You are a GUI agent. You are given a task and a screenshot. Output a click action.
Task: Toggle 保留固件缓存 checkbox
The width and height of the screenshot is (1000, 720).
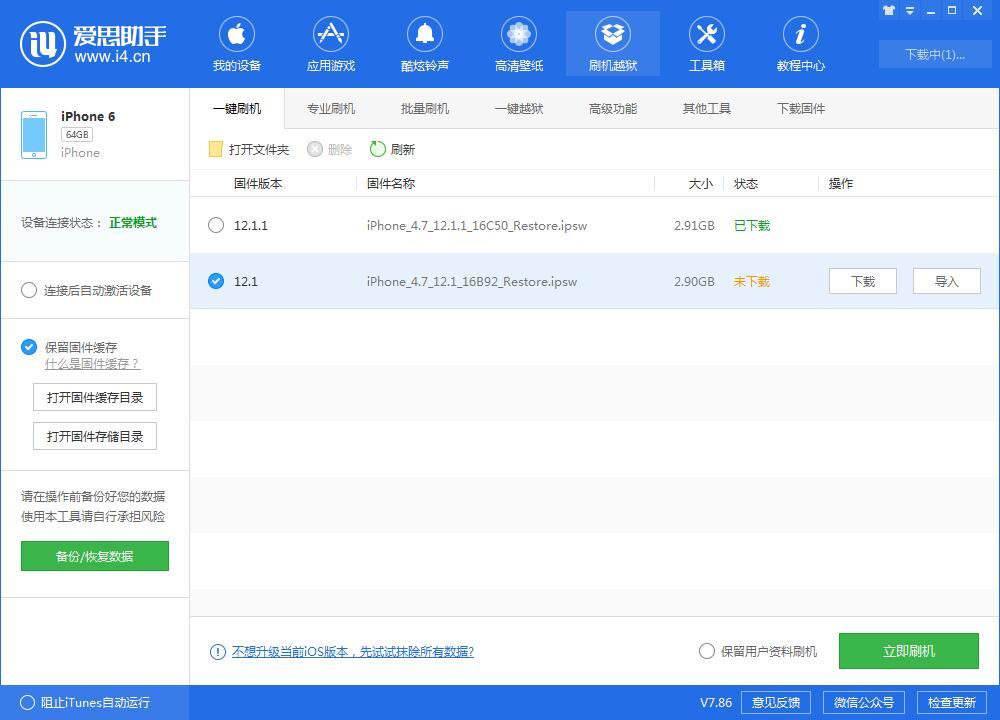click(29, 347)
